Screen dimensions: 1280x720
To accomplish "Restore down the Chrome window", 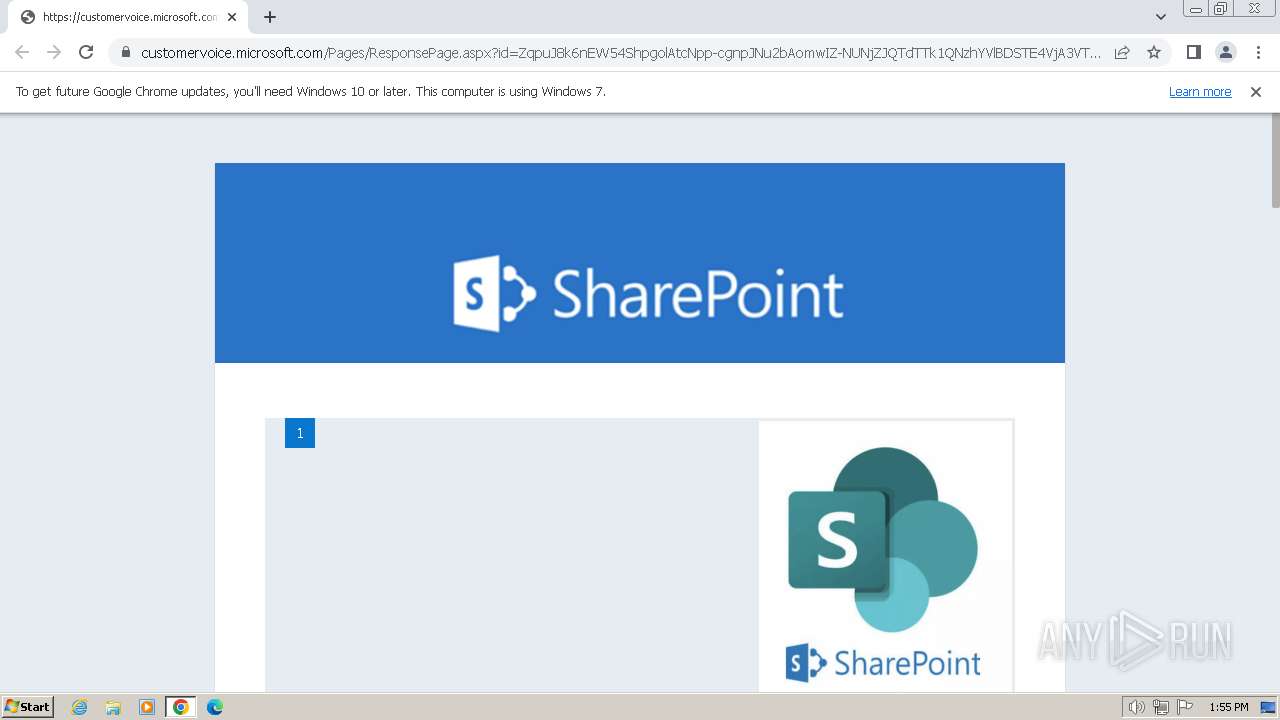I will coord(1221,9).
